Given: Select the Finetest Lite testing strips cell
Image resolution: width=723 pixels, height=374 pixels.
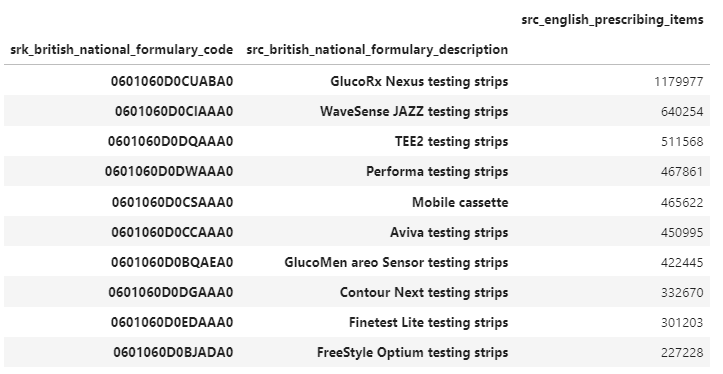Looking at the screenshot, I should click(428, 322).
